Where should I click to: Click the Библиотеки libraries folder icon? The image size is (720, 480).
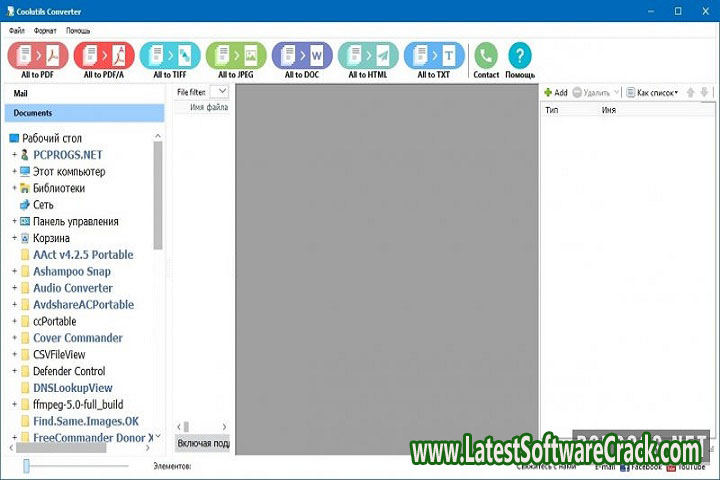point(25,188)
